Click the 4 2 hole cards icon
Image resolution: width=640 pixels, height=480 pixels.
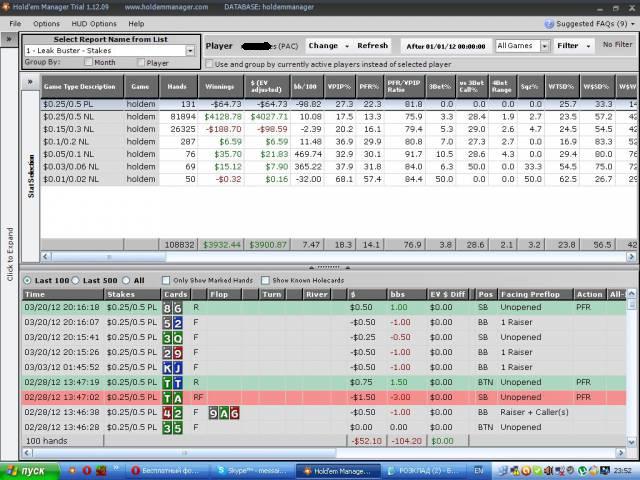coord(172,413)
